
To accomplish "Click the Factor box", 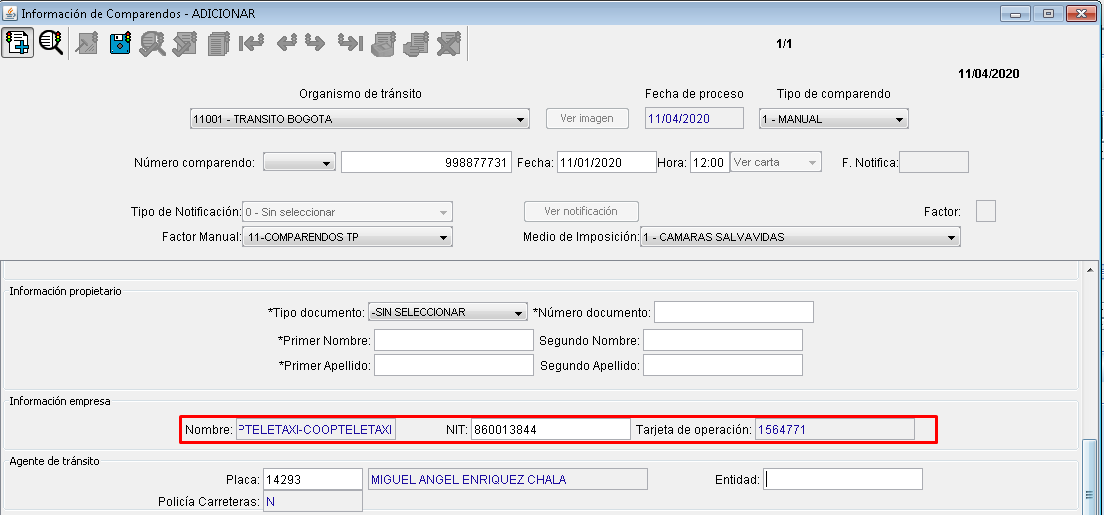I will point(985,211).
